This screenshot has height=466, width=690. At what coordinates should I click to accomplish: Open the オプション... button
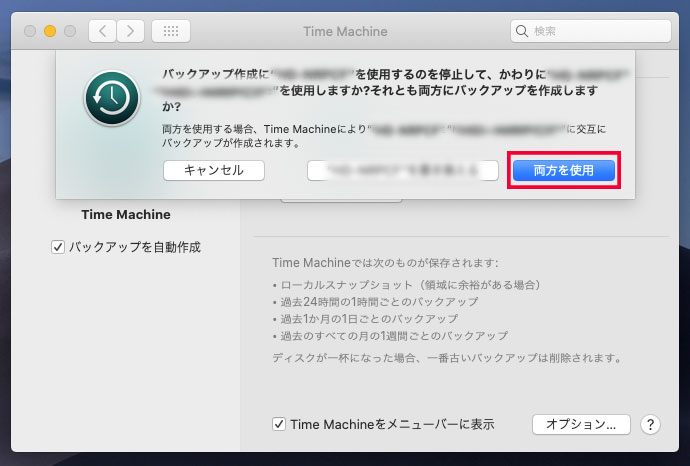581,425
